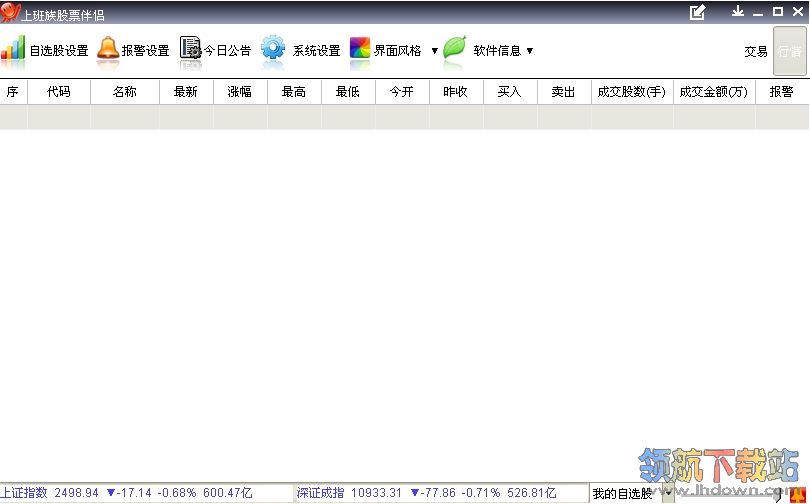Screen dimensions: 810x504
Task: Click the 界面风格 rainbow color icon
Action: [360, 48]
